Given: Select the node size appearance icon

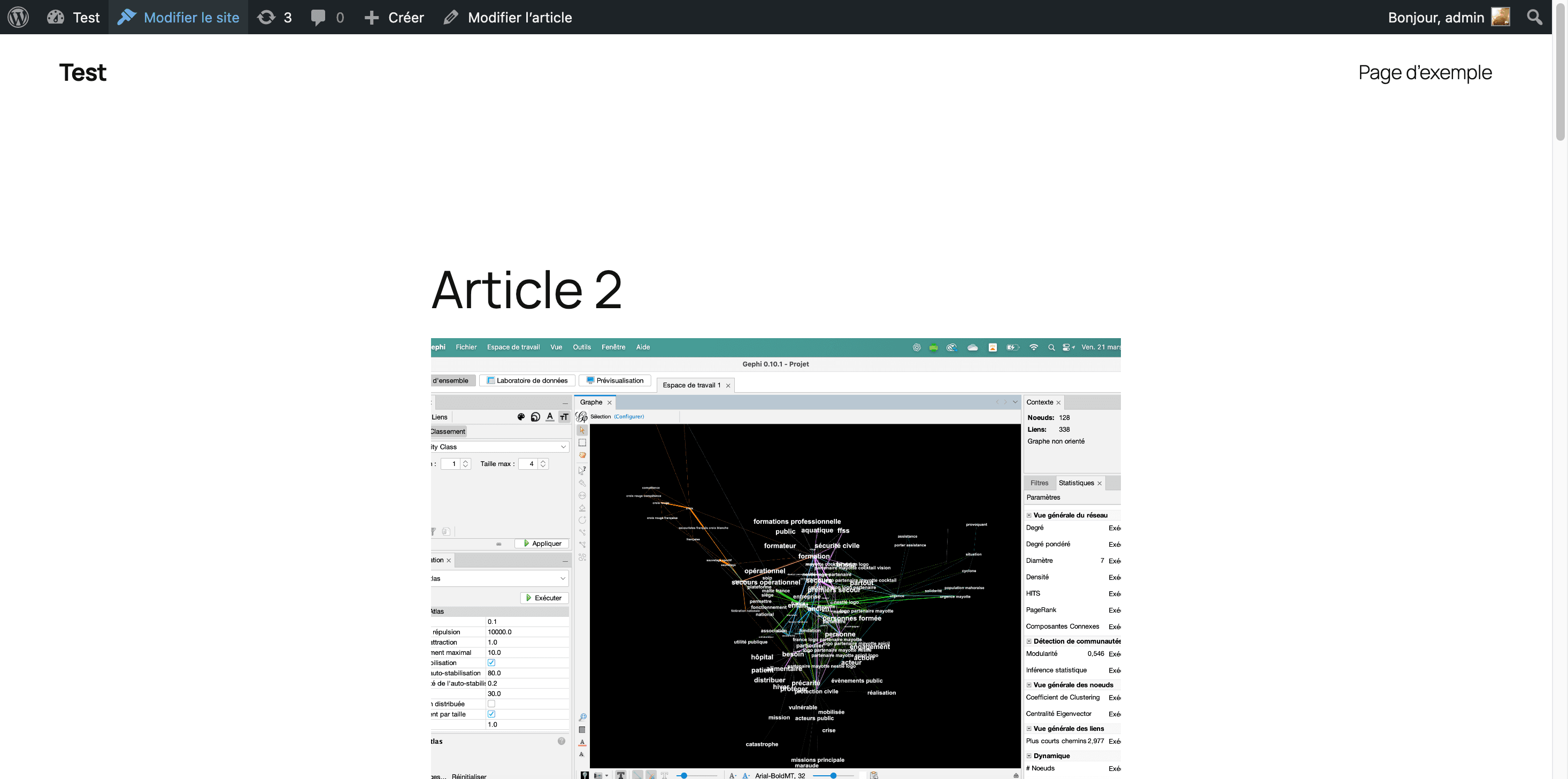Looking at the screenshot, I should 536,417.
